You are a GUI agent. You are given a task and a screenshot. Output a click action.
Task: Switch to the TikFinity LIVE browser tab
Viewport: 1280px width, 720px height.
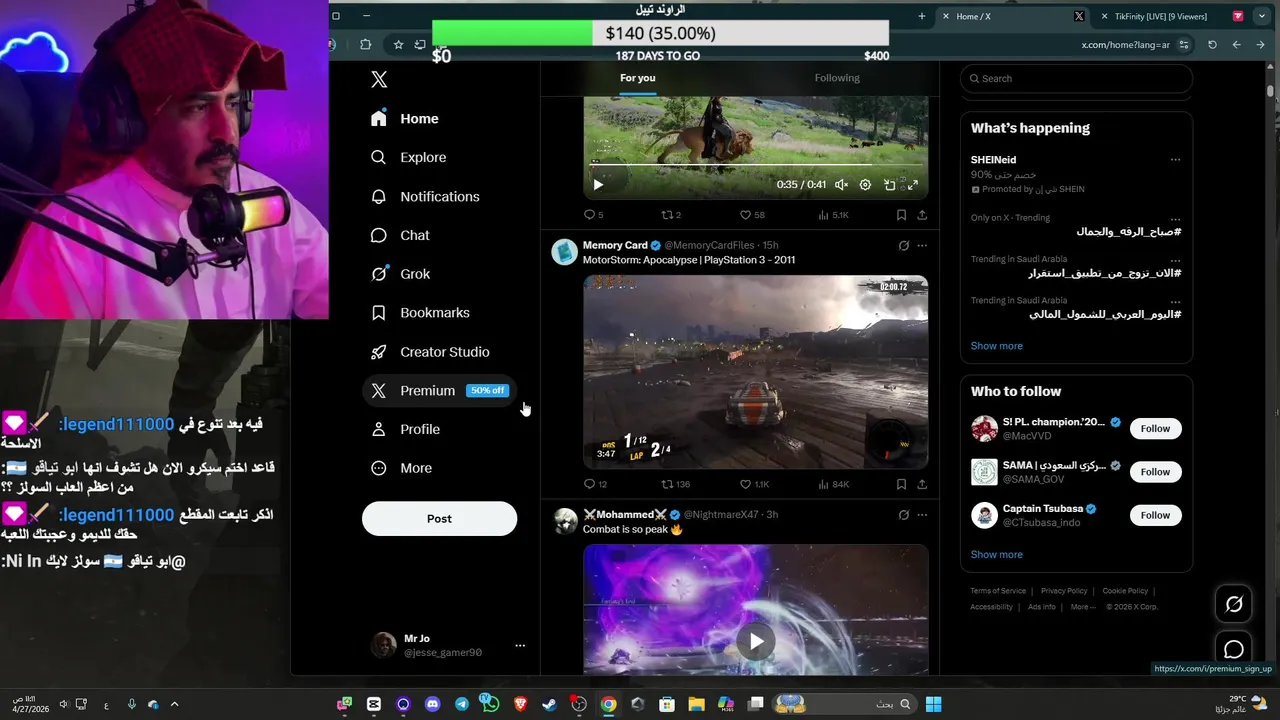pyautogui.click(x=1160, y=16)
